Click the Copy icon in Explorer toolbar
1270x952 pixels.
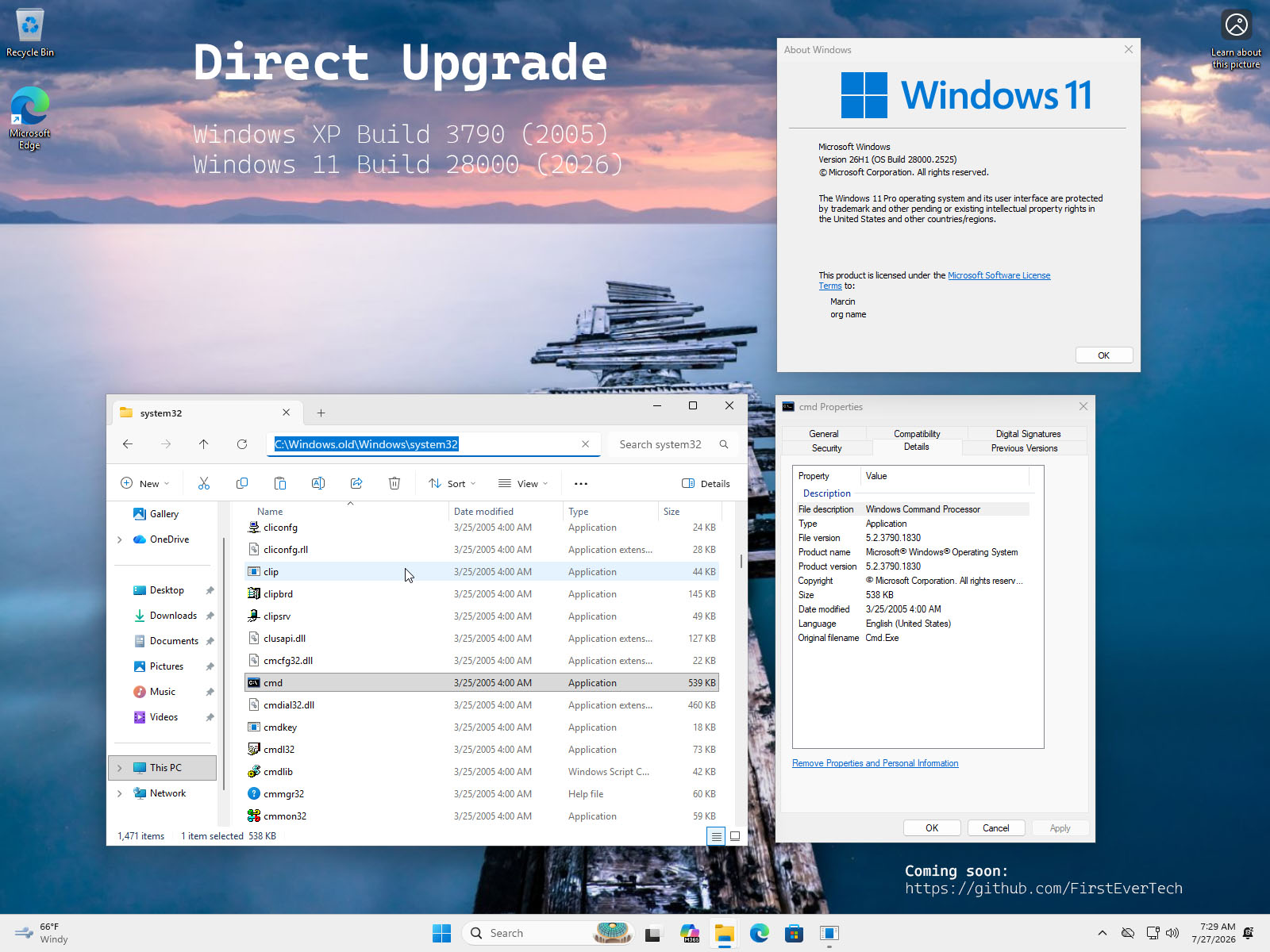(x=242, y=483)
